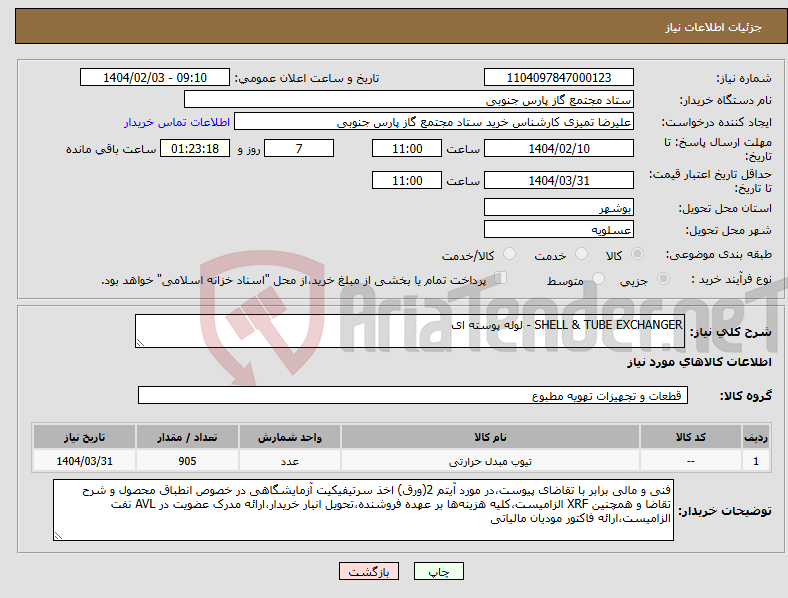Click the delivery province field بوشهر
The image size is (788, 598).
[558, 207]
